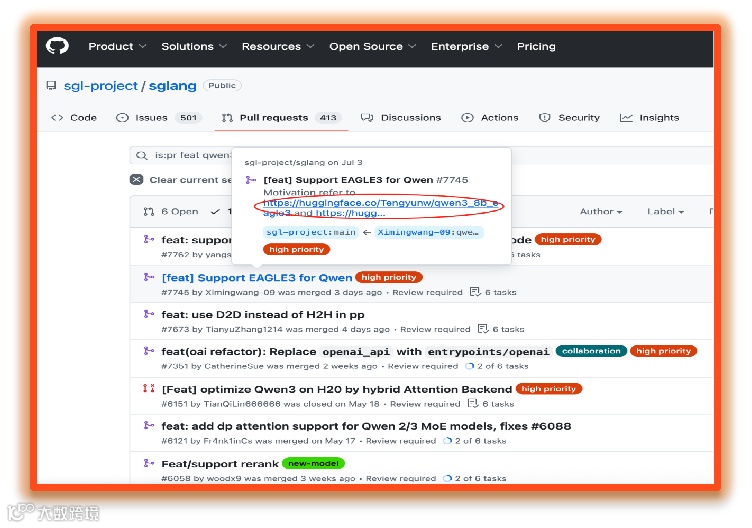Click the sgl-project:main branch label

(311, 232)
